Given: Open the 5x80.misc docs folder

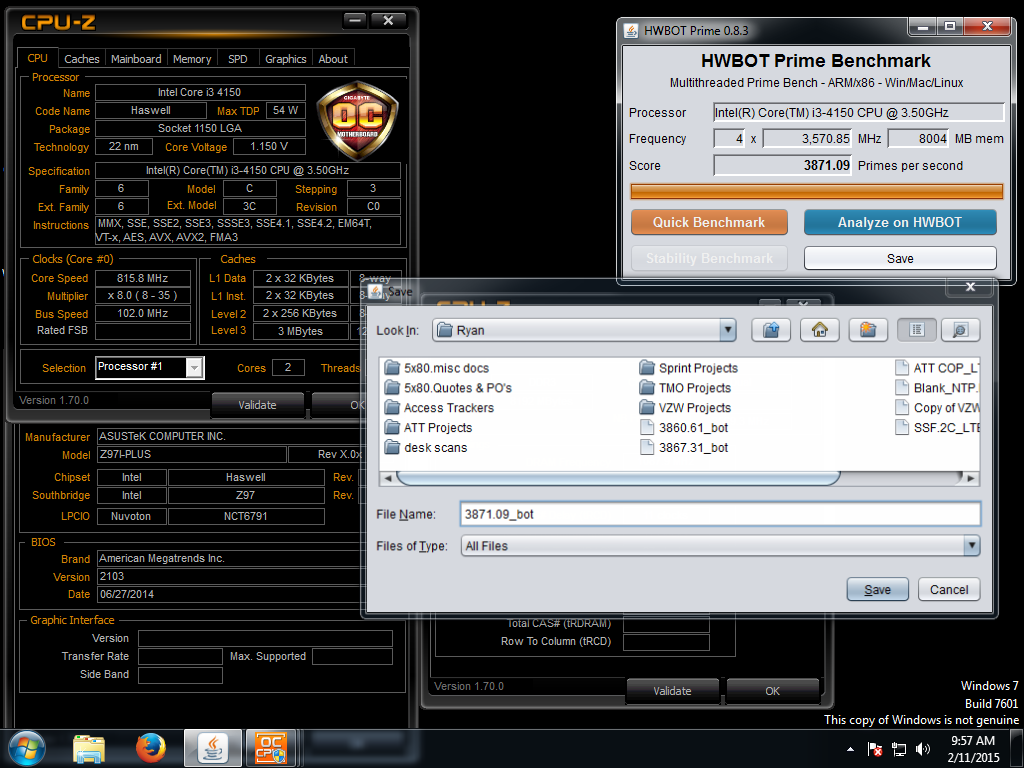Looking at the screenshot, I should (437, 368).
